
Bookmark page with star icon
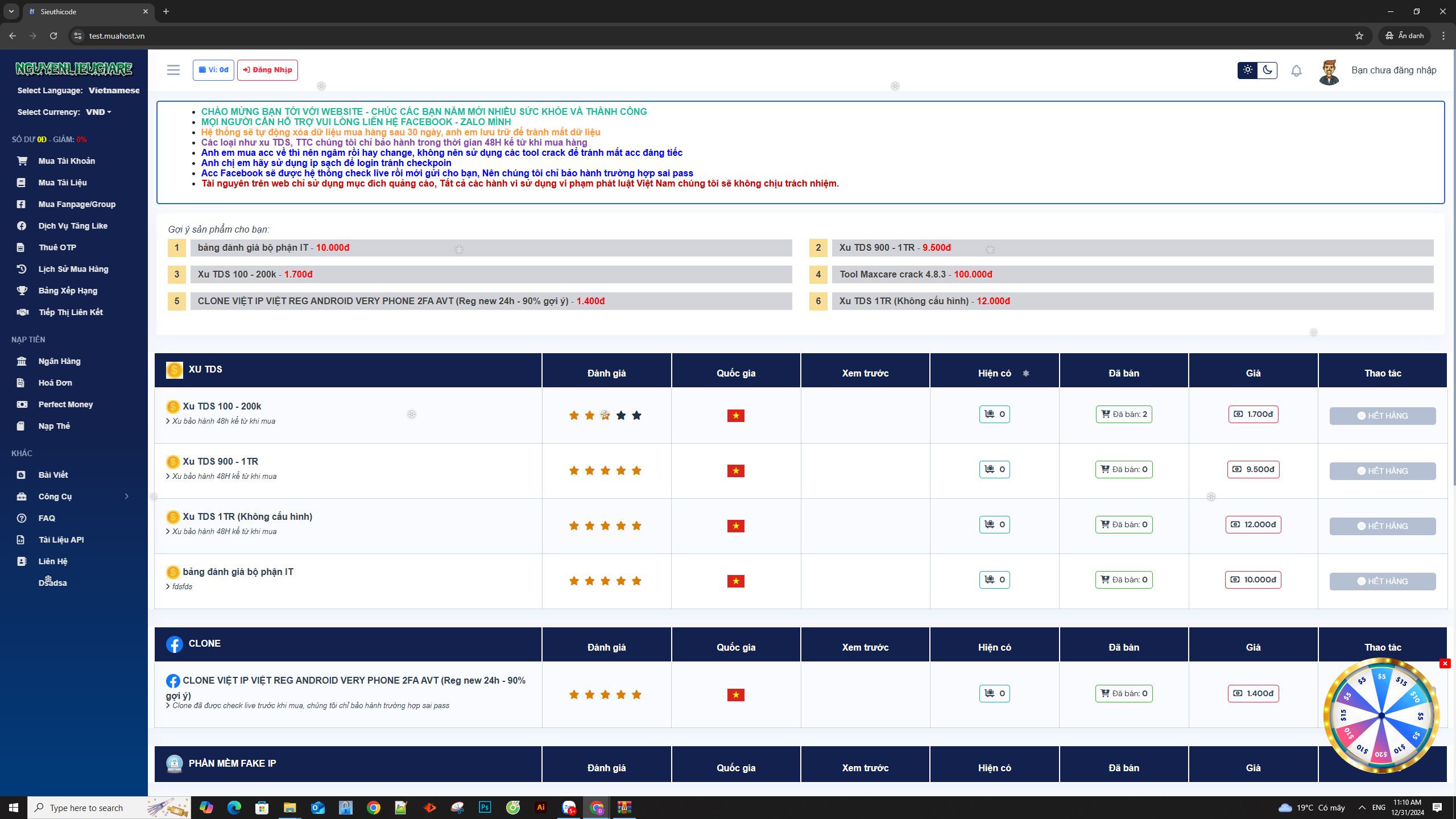point(1359,36)
